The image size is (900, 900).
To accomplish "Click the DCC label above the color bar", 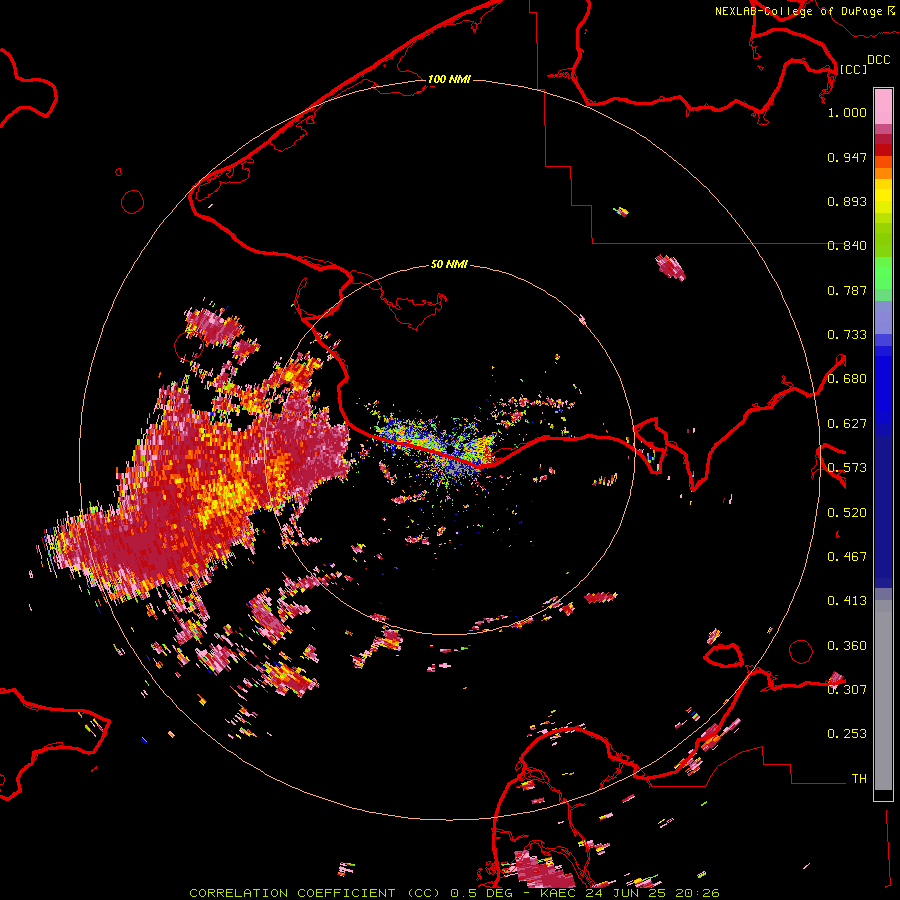I will pyautogui.click(x=878, y=59).
